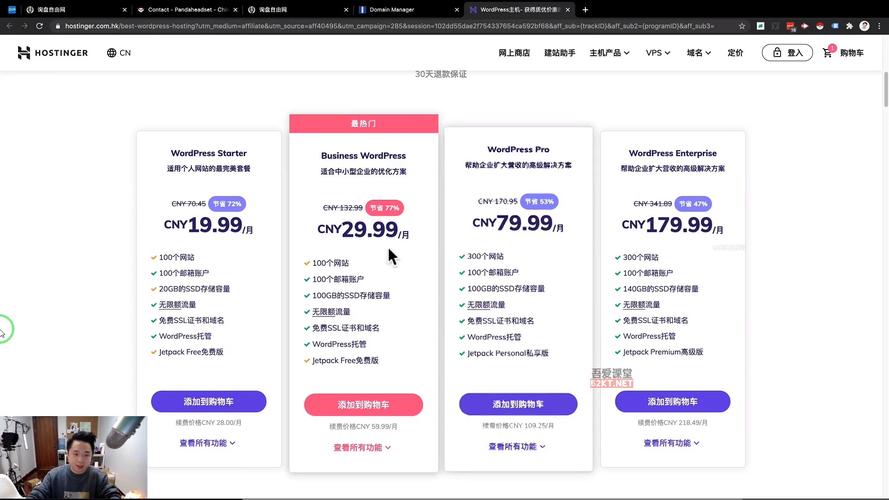The width and height of the screenshot is (889, 500).
Task: Click the 节省 53% discount badge
Action: tap(539, 201)
